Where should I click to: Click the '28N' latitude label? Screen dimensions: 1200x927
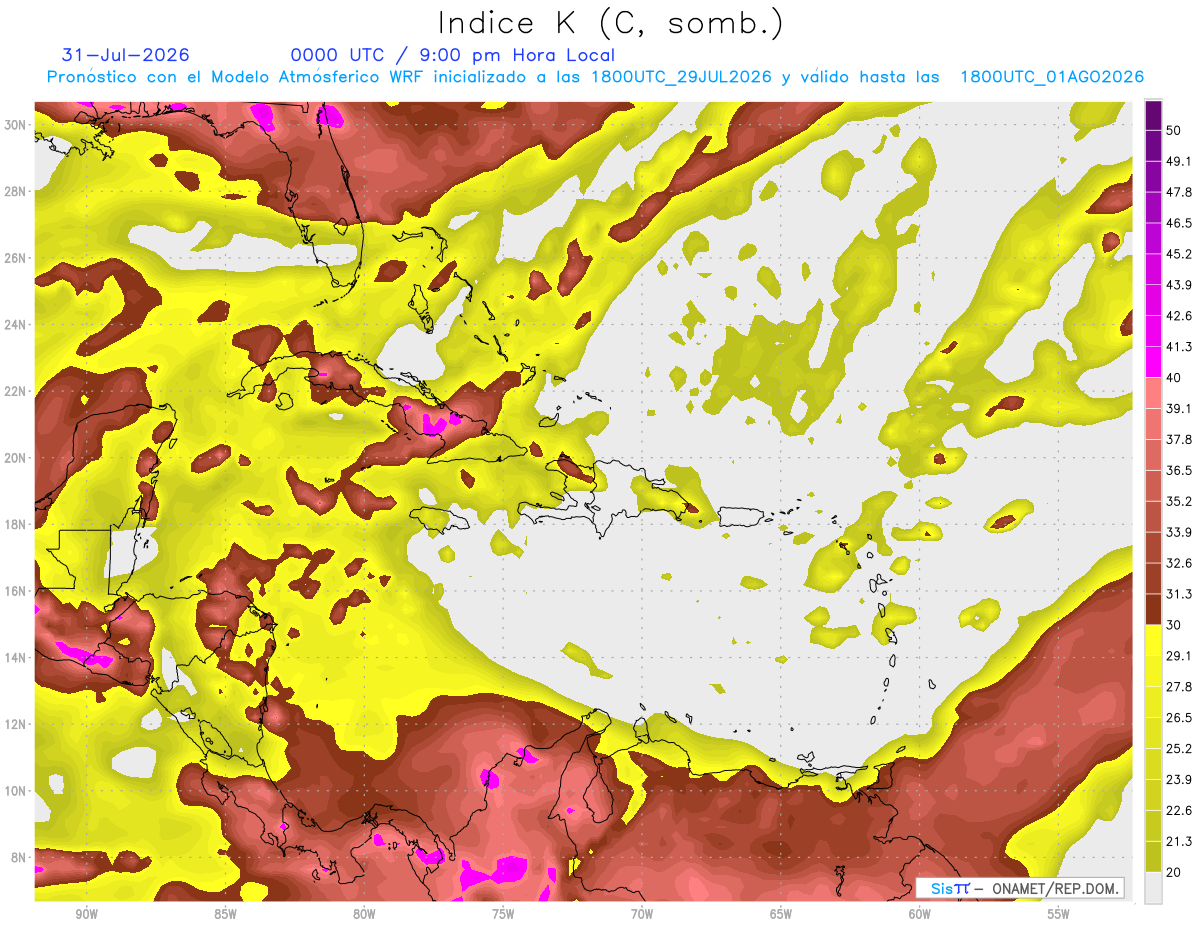(x=16, y=191)
